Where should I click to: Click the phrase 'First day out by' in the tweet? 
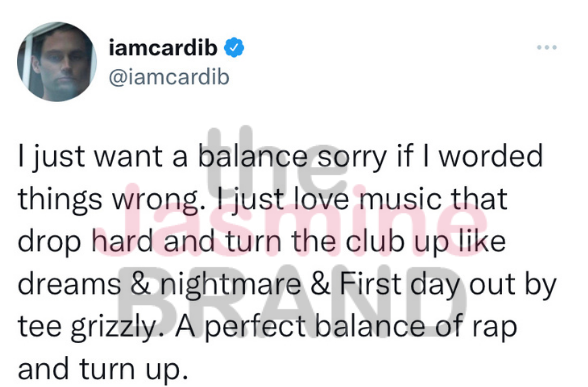pyautogui.click(x=448, y=285)
